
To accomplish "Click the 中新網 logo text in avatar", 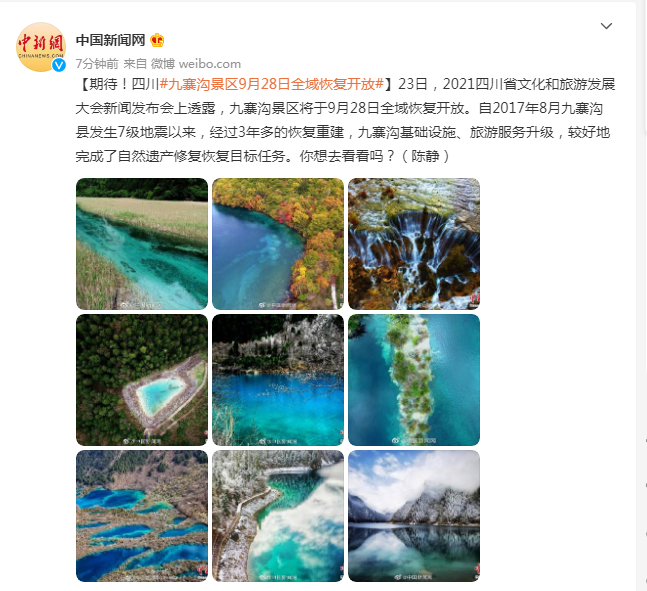I will point(41,43).
